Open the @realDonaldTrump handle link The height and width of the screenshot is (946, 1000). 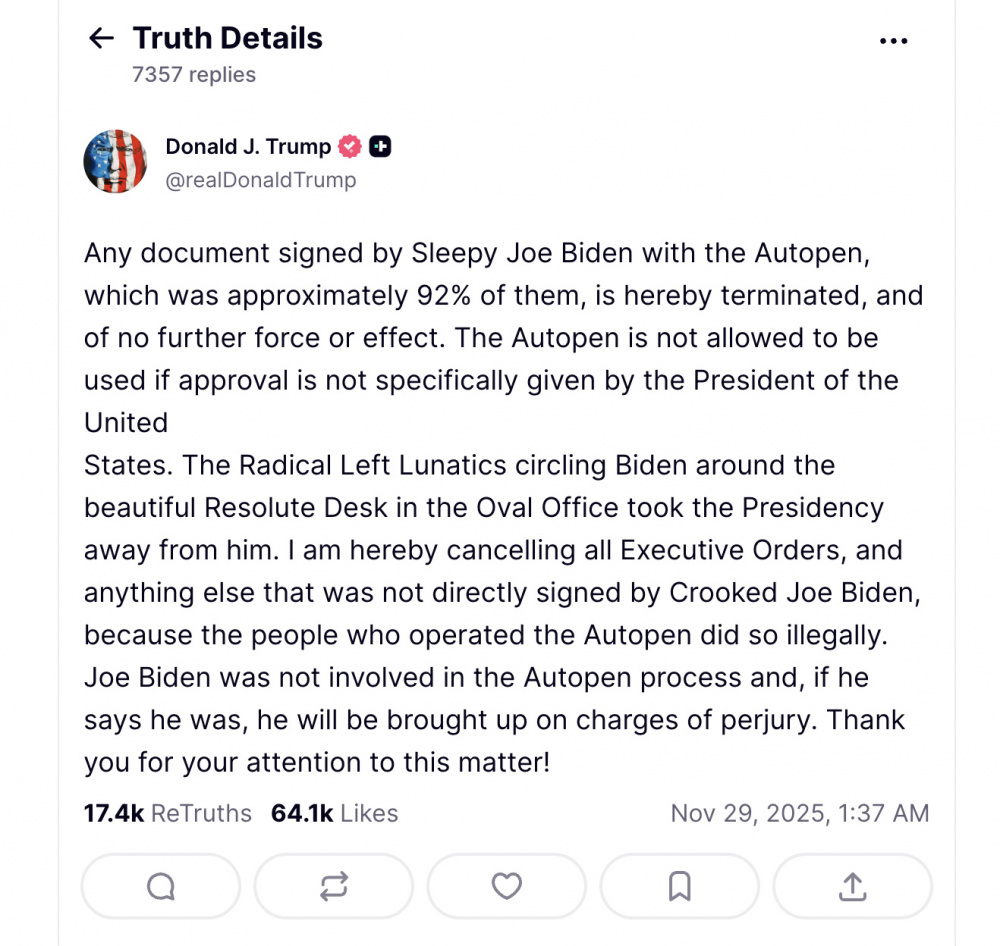click(x=260, y=180)
